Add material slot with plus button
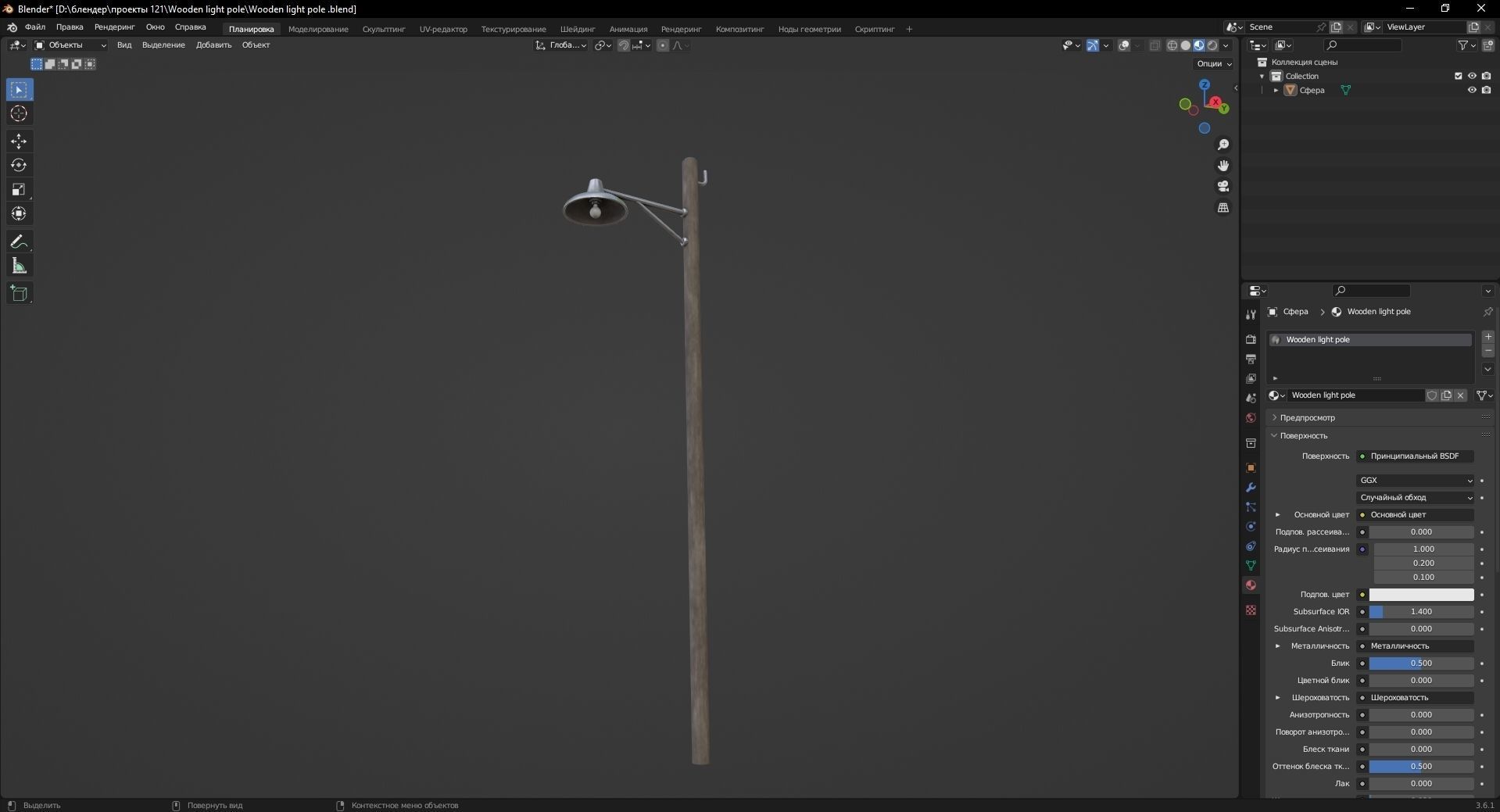Screen dimensions: 1500x812 point(1487,337)
